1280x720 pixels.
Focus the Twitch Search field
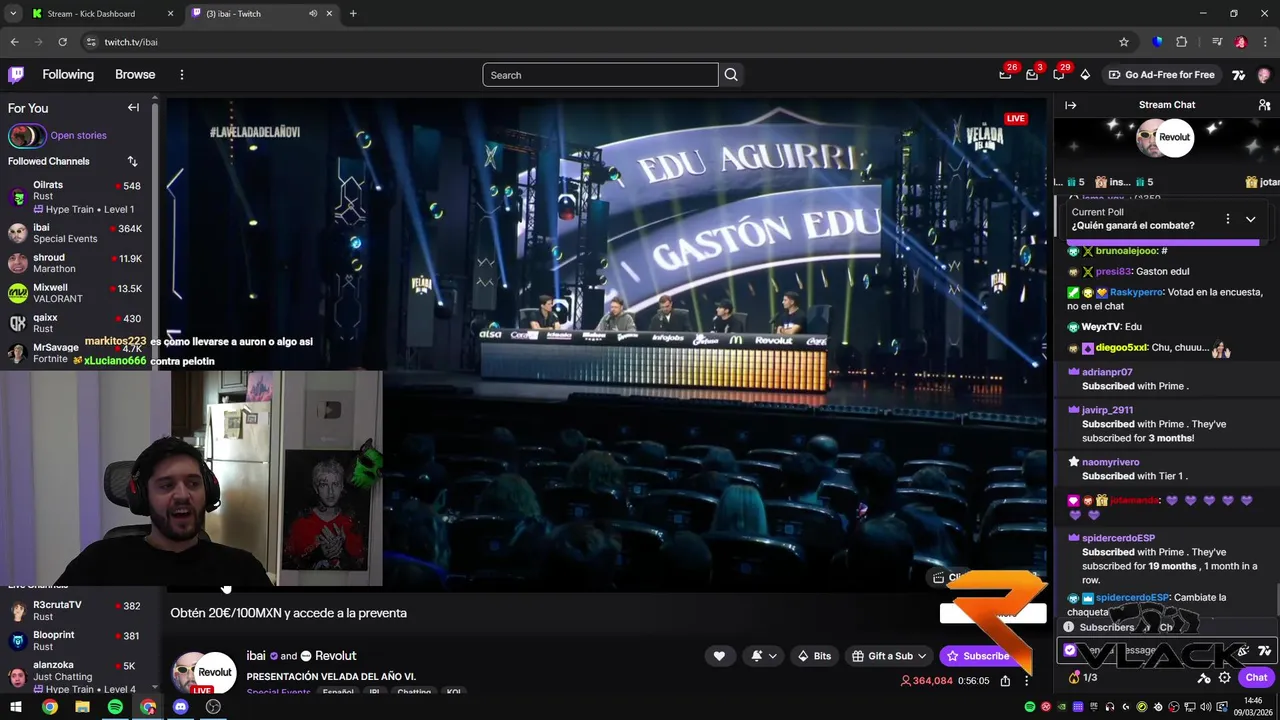point(600,75)
